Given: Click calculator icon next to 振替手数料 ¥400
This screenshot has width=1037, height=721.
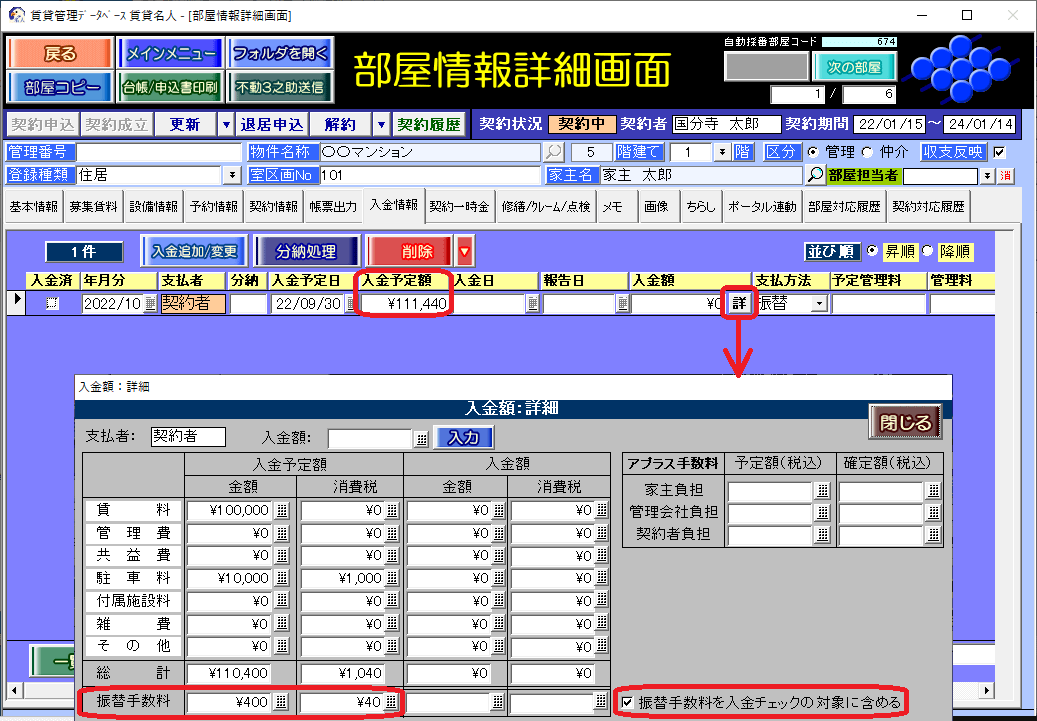Looking at the screenshot, I should pos(282,702).
